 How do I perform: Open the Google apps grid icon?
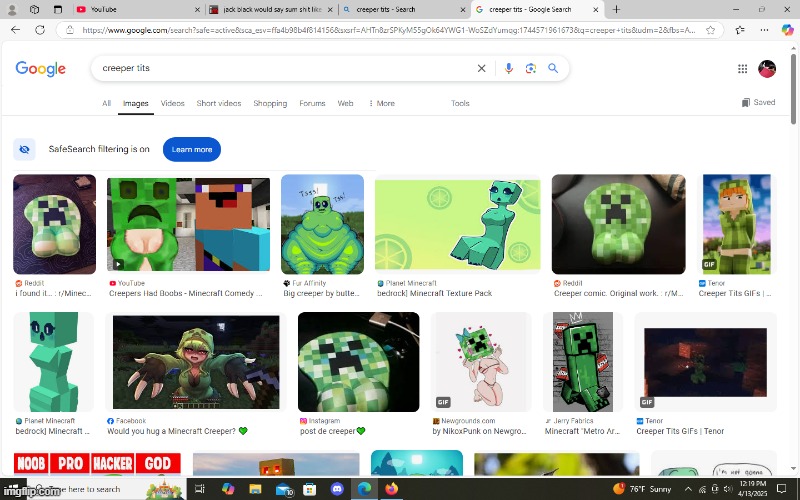(x=742, y=68)
